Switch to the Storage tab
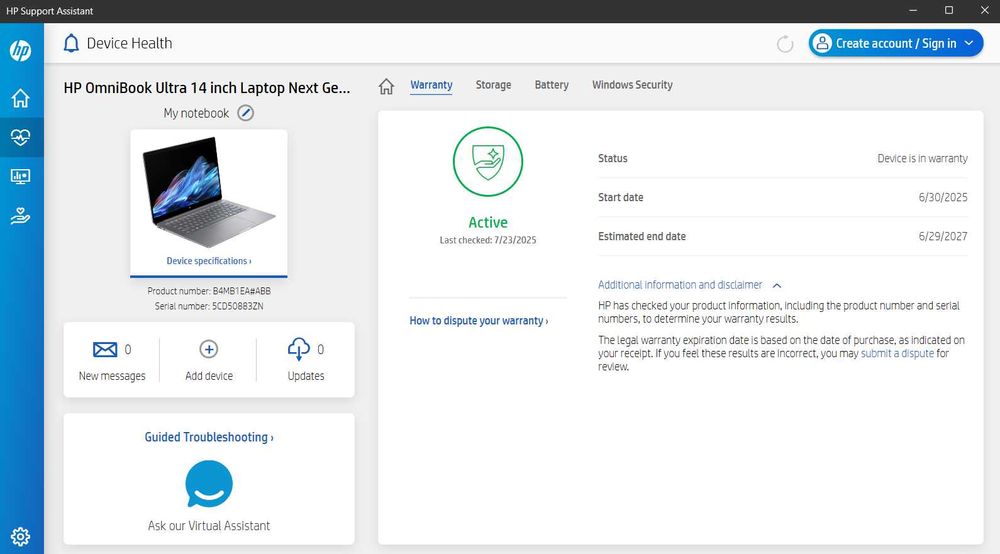 click(x=493, y=85)
